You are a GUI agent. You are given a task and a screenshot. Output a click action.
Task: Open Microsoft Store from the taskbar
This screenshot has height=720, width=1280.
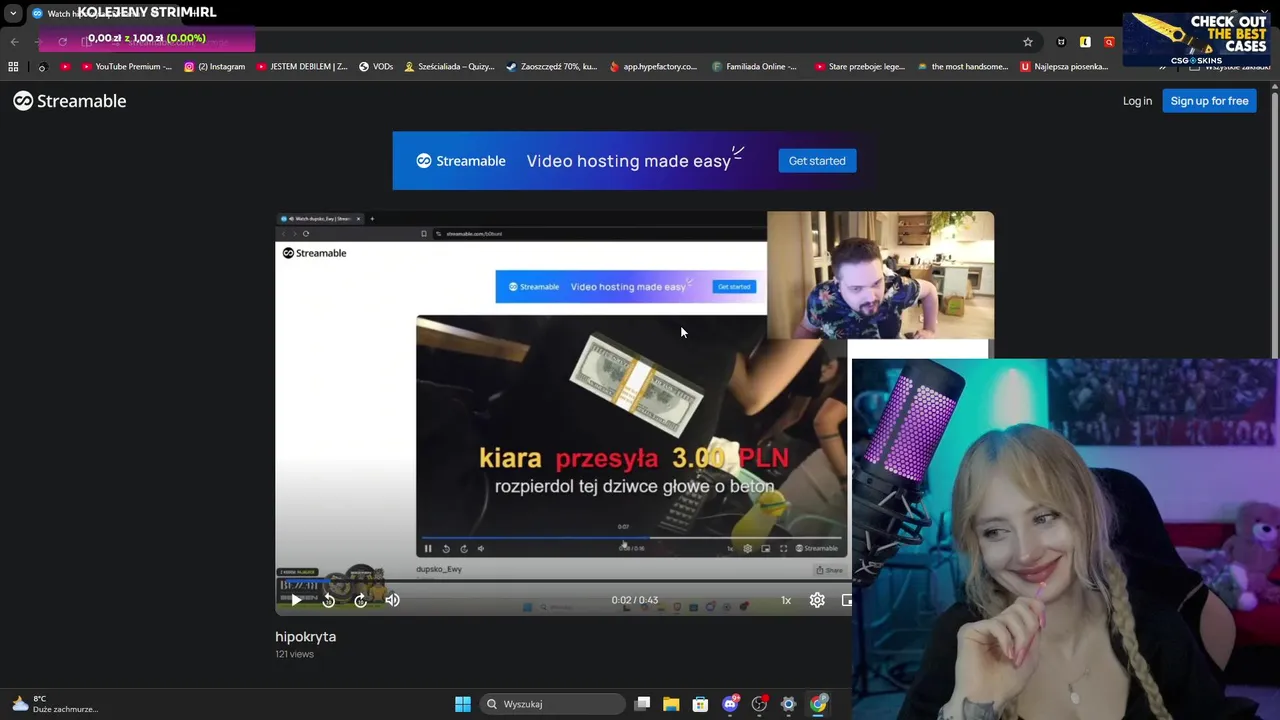pos(700,704)
